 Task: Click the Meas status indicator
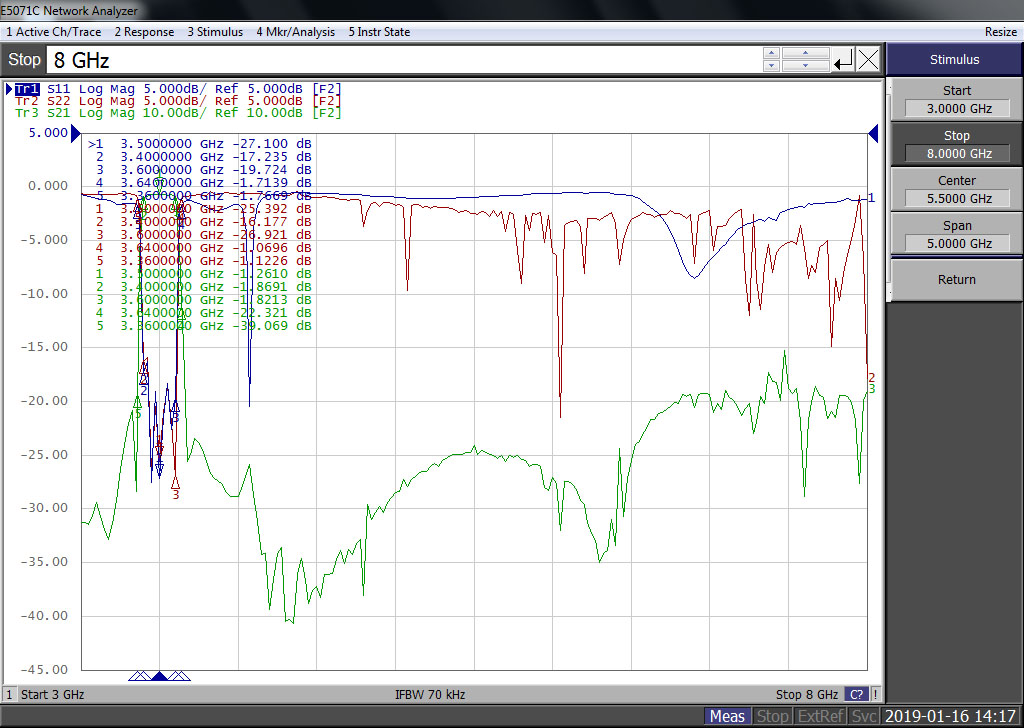click(x=727, y=716)
